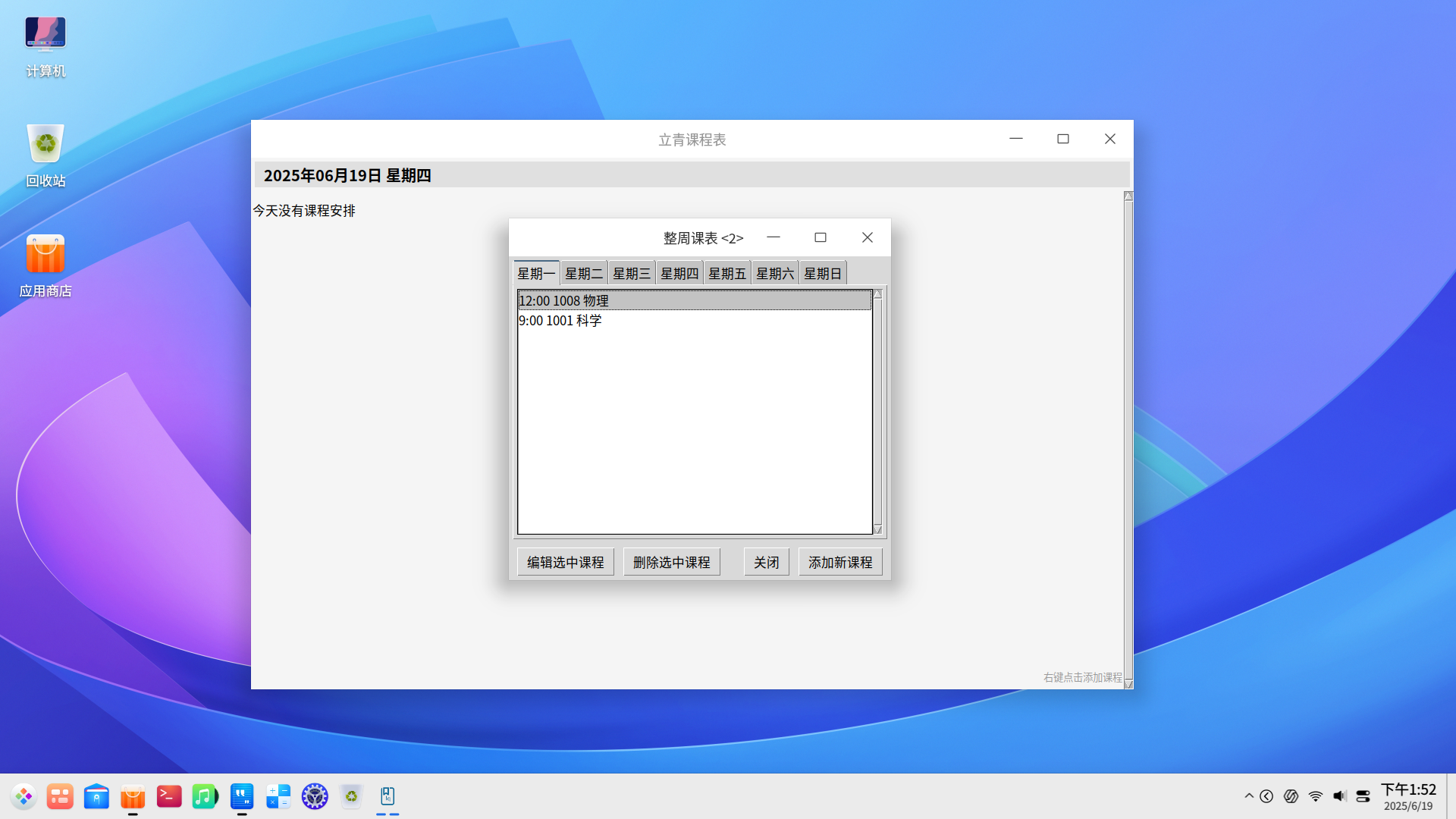Viewport: 1456px width, 819px height.
Task: Switch to the 星期二 tab
Action: (584, 273)
